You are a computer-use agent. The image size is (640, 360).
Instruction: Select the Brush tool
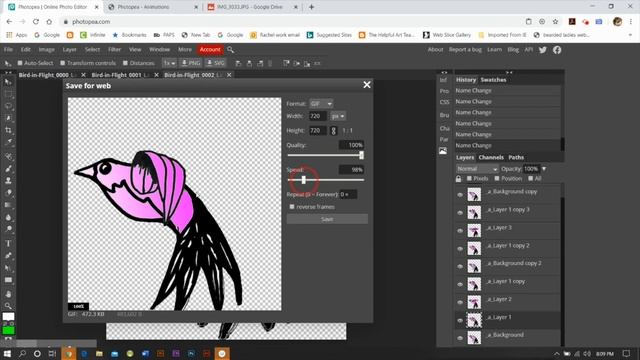tap(8, 168)
